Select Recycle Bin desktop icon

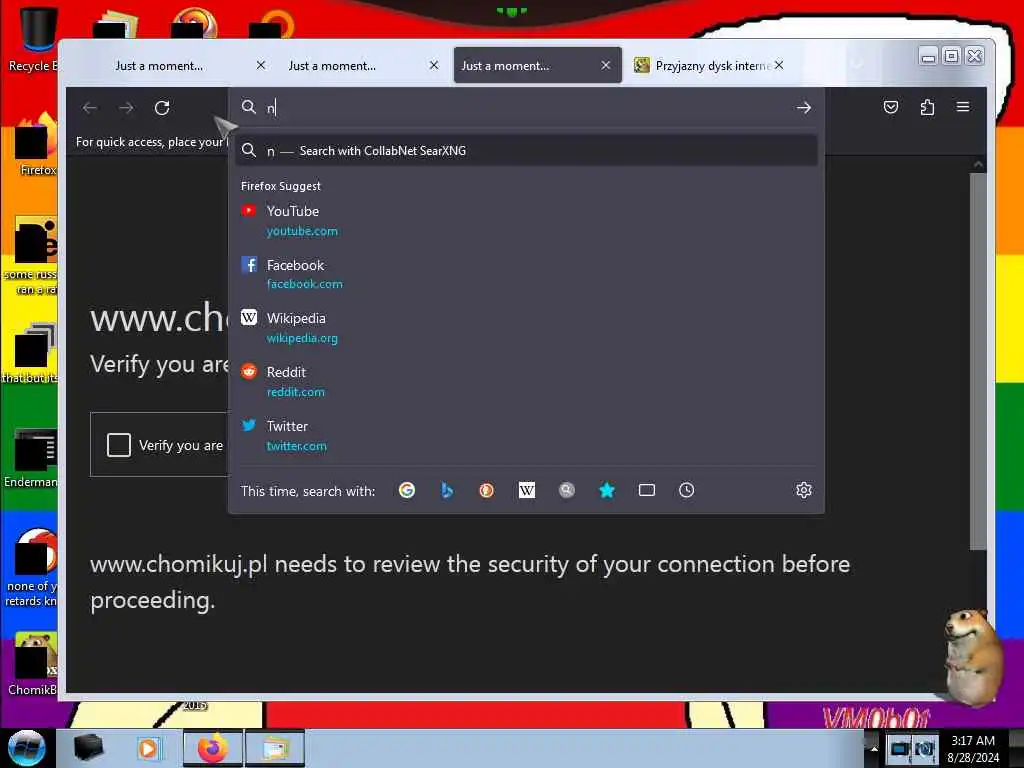pos(34,39)
